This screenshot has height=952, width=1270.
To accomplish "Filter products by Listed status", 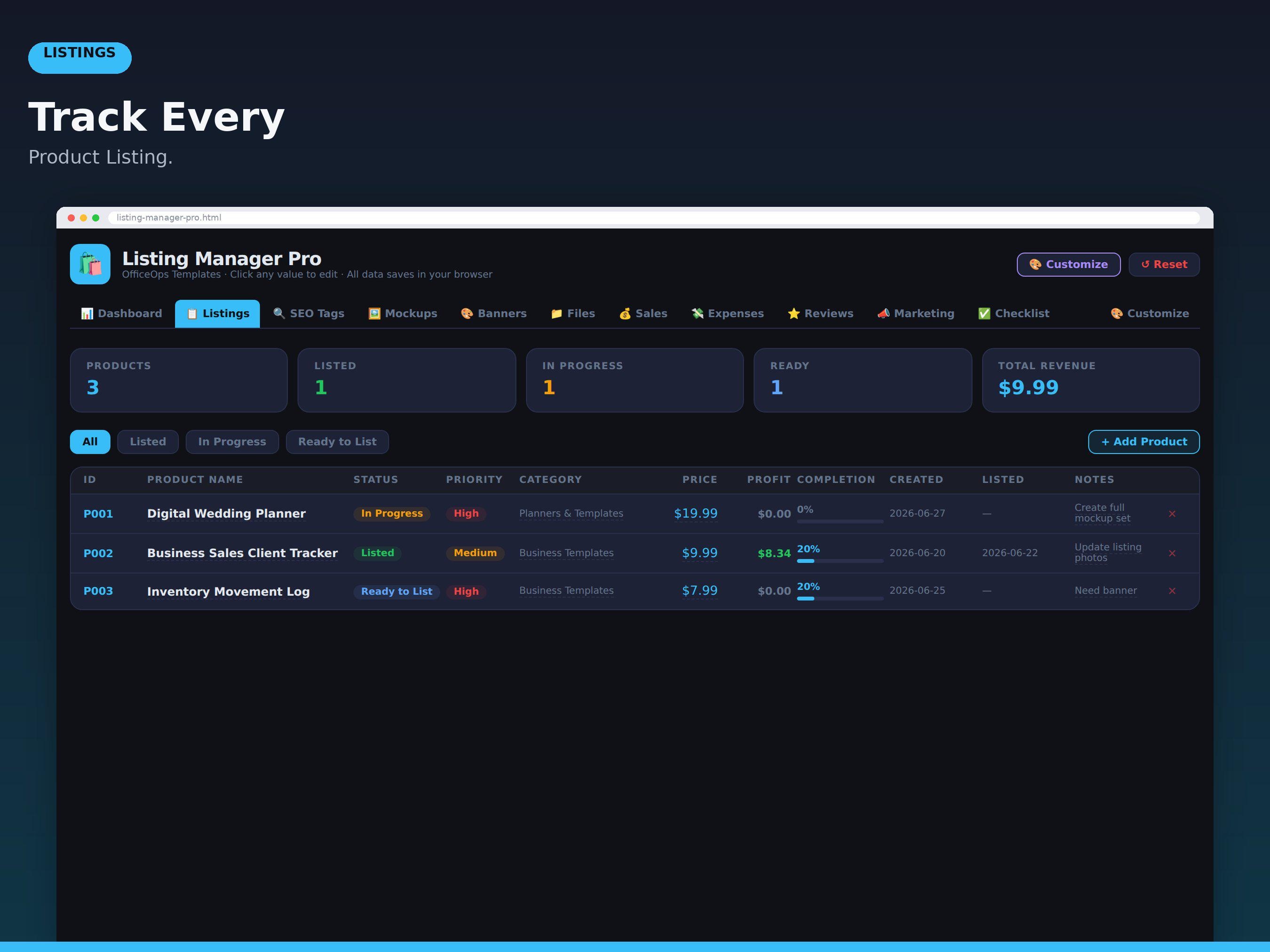I will (x=148, y=442).
